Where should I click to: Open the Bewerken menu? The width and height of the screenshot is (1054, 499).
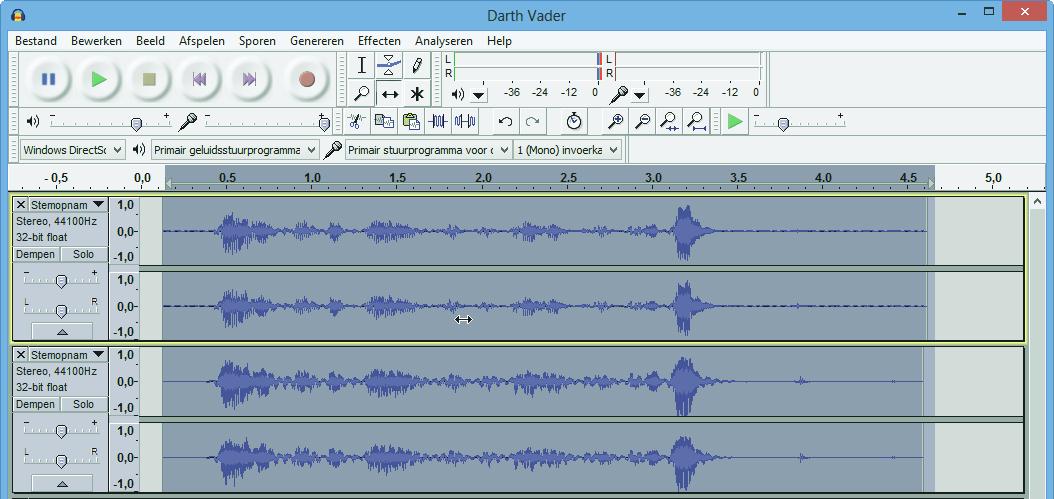96,41
